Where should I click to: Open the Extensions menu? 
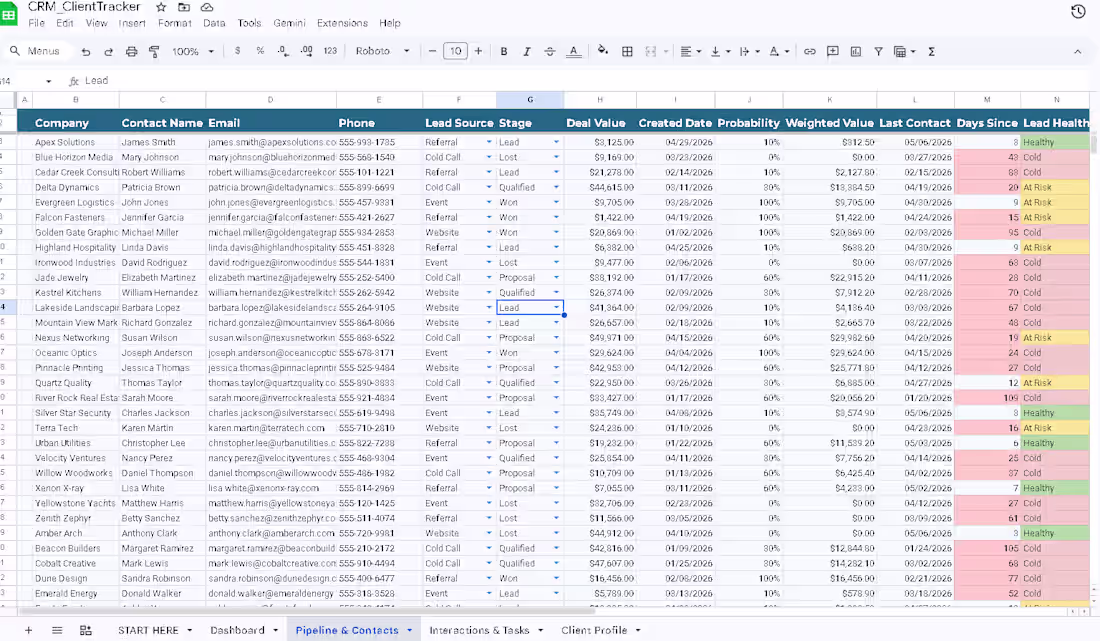click(x=342, y=23)
